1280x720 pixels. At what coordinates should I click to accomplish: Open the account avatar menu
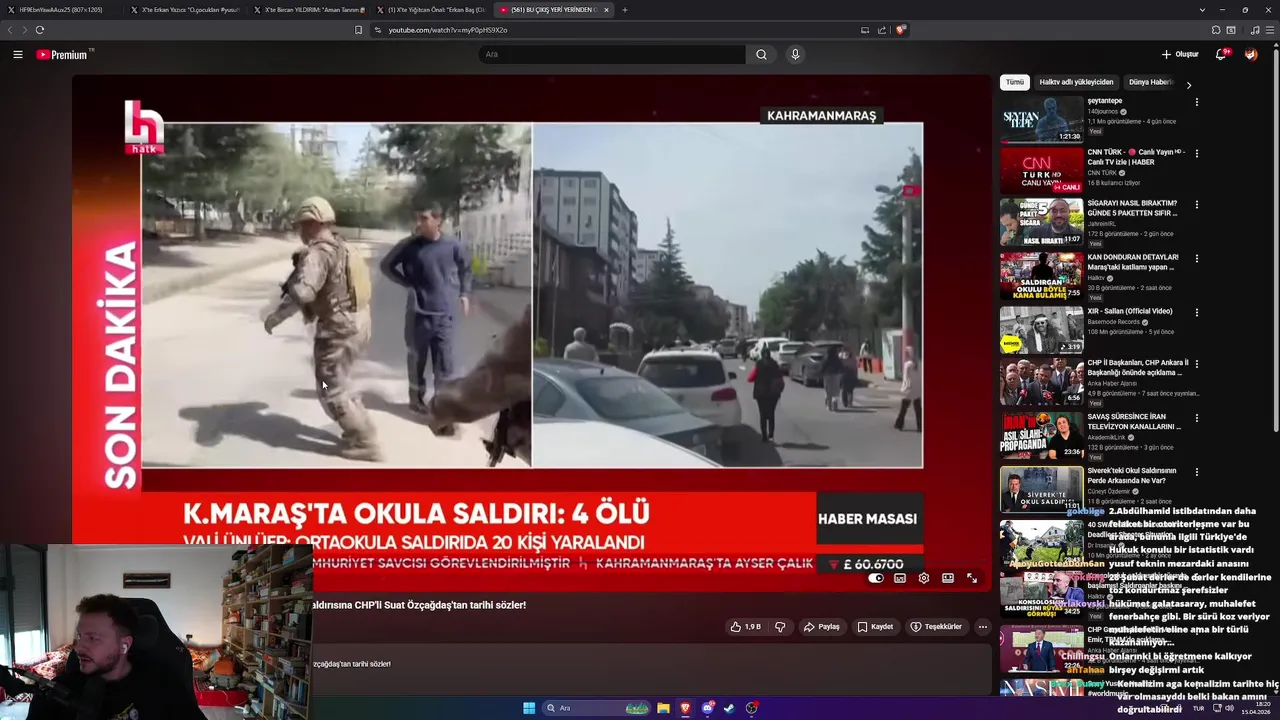(1251, 54)
